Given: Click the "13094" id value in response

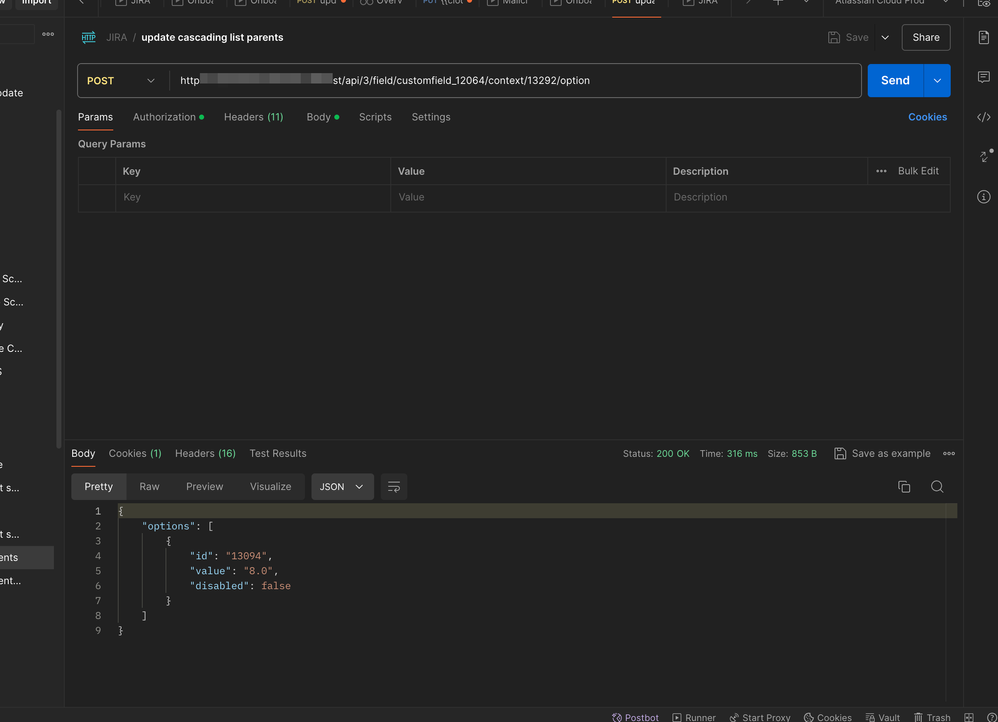Looking at the screenshot, I should [246, 556].
